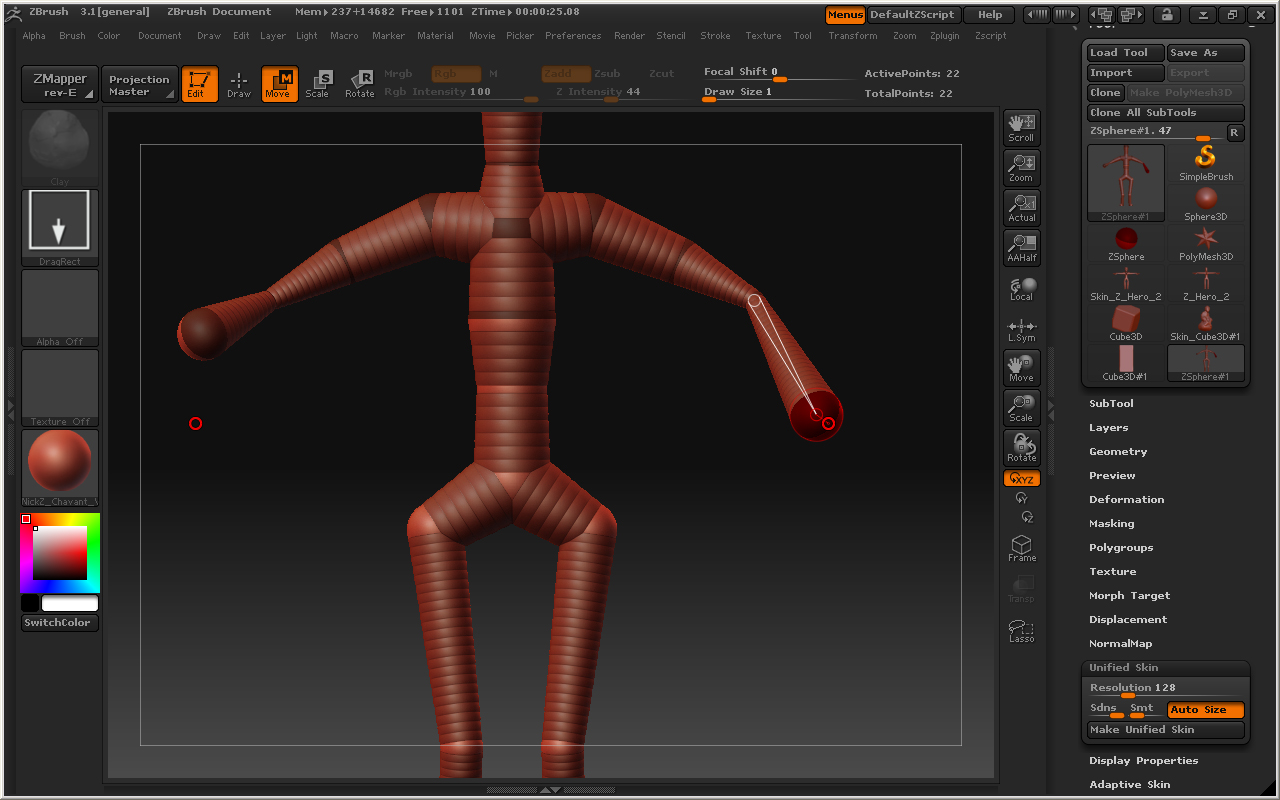Click the AAHalf view icon
This screenshot has width=1280, height=800.
click(1021, 248)
